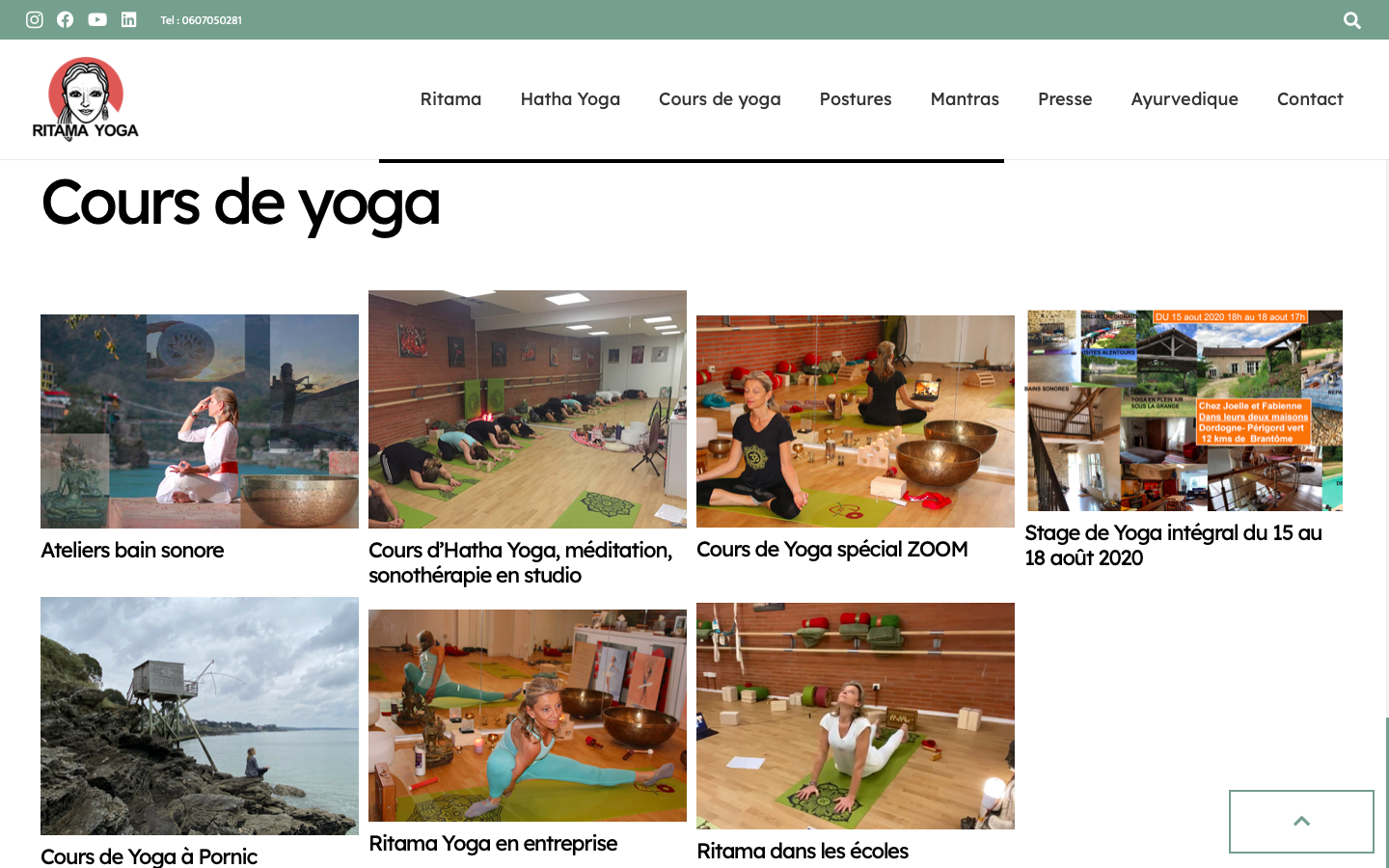Image resolution: width=1389 pixels, height=868 pixels.
Task: Open the YouTube channel icon
Action: pyautogui.click(x=97, y=19)
